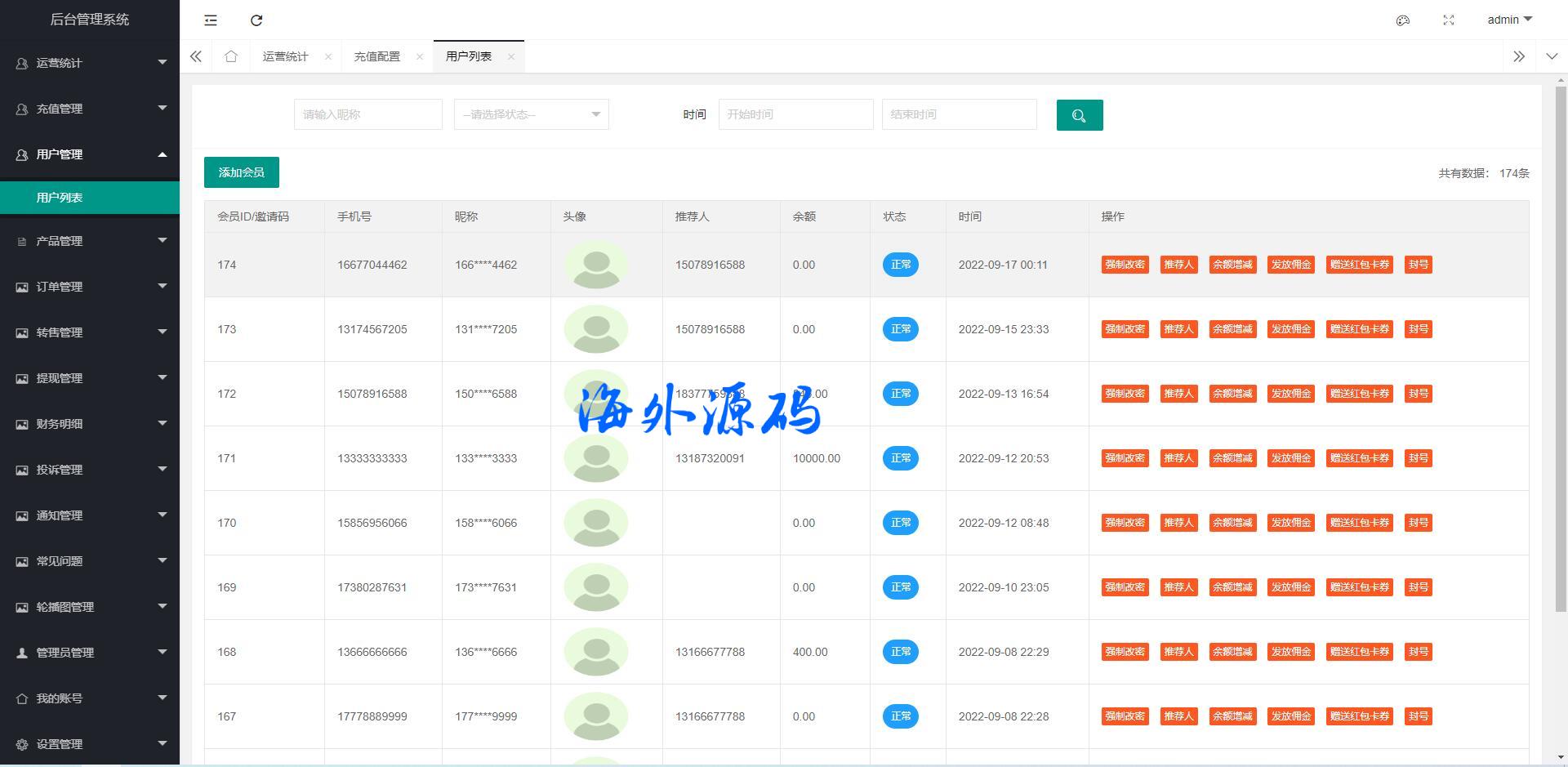This screenshot has height=767, width=1568.
Task: Collapse the sidebar with the menu-fold icon
Action: [x=211, y=20]
